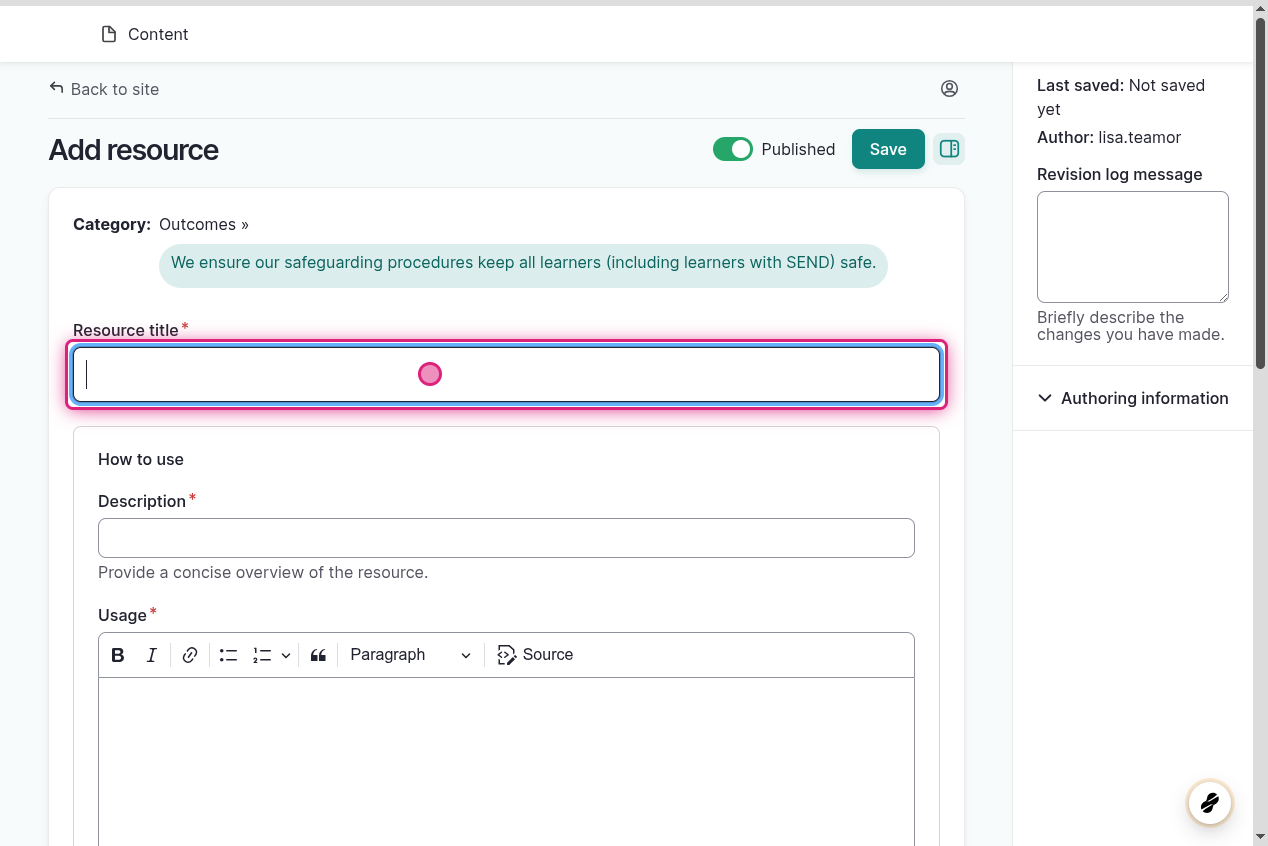Open numbered list style dropdown arrow
This screenshot has height=846, width=1268.
pos(286,655)
